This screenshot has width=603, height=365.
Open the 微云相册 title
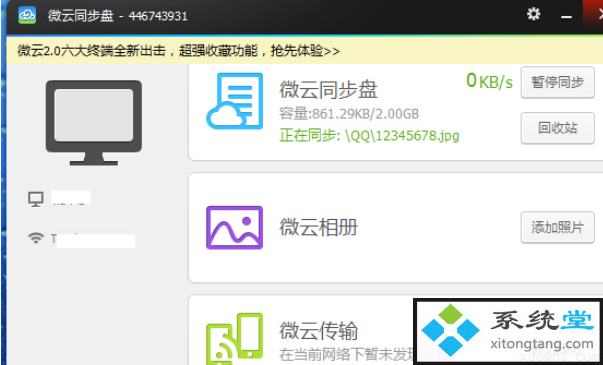point(318,227)
